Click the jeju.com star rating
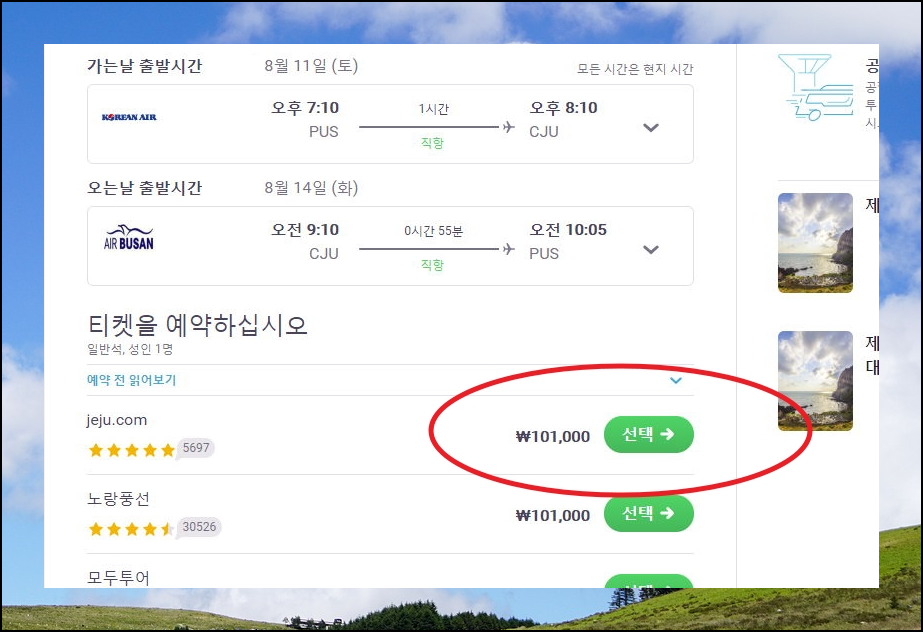The image size is (923, 632). [131, 450]
